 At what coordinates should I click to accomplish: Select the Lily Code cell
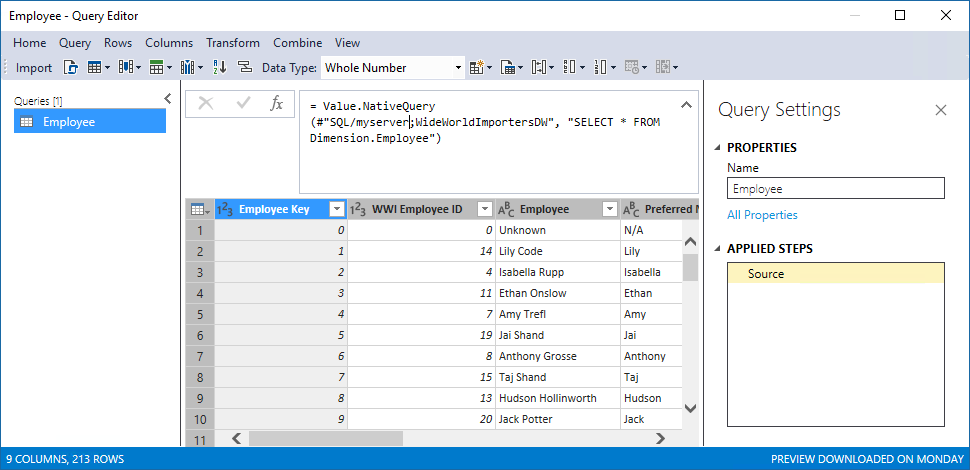557,252
